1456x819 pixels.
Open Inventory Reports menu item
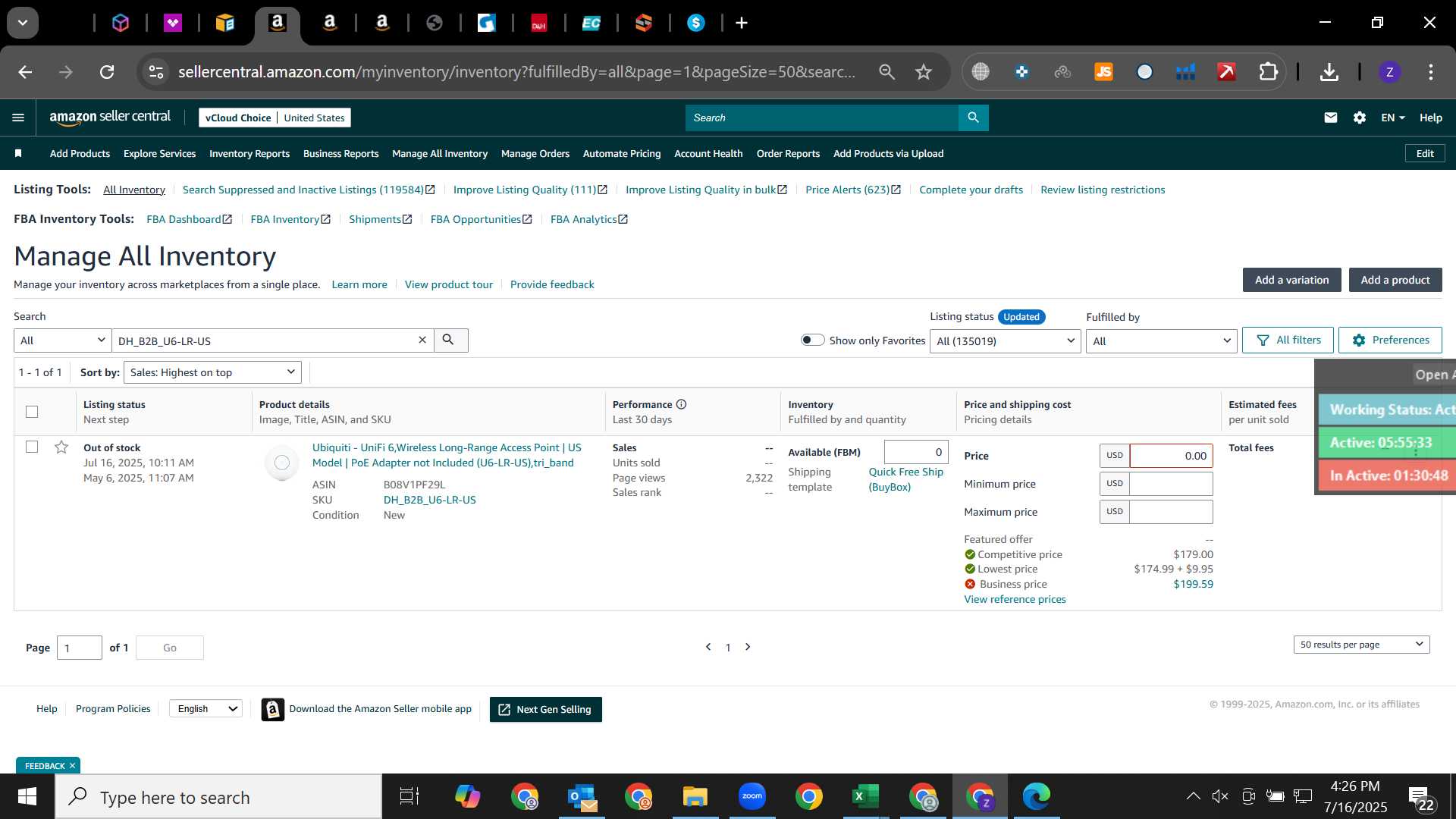tap(249, 153)
